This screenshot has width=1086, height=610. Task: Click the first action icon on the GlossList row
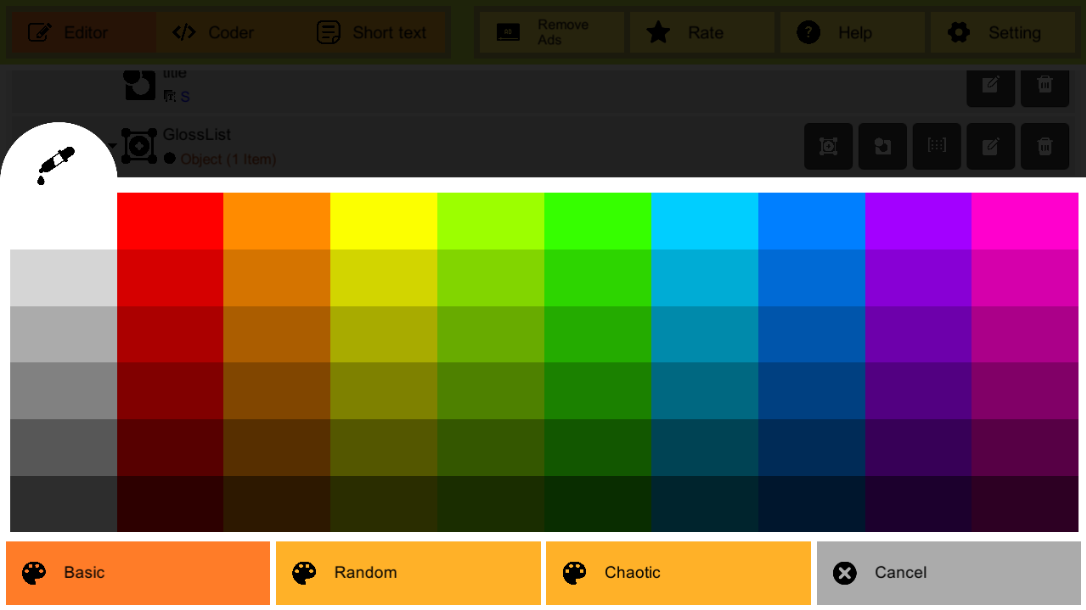[x=829, y=147]
